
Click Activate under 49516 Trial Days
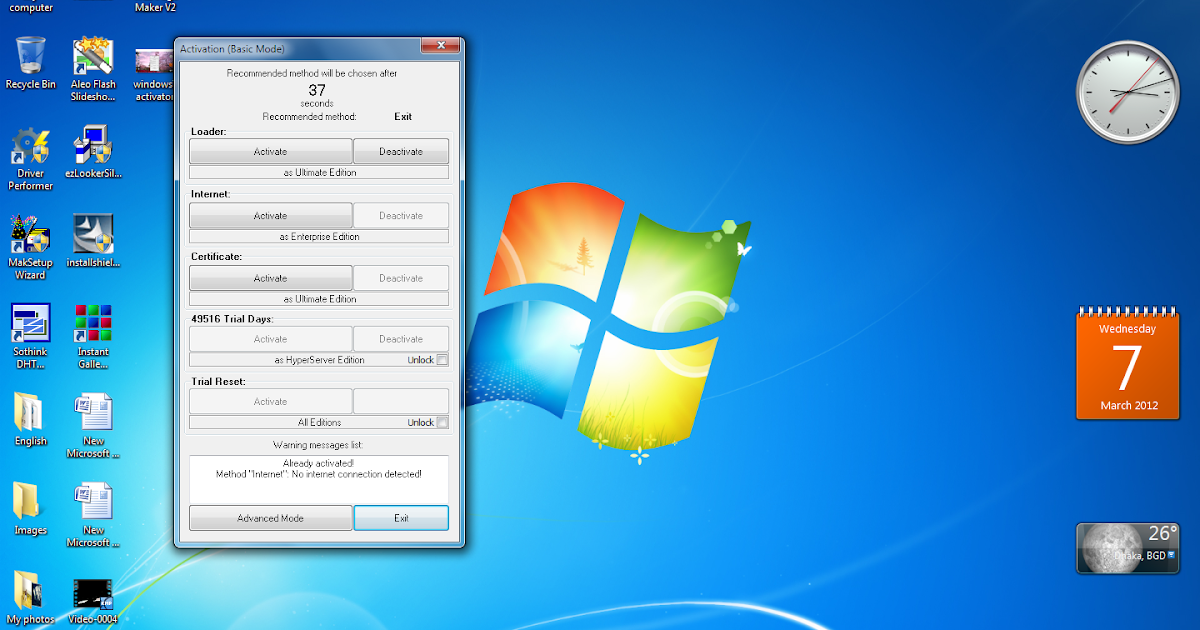[270, 339]
